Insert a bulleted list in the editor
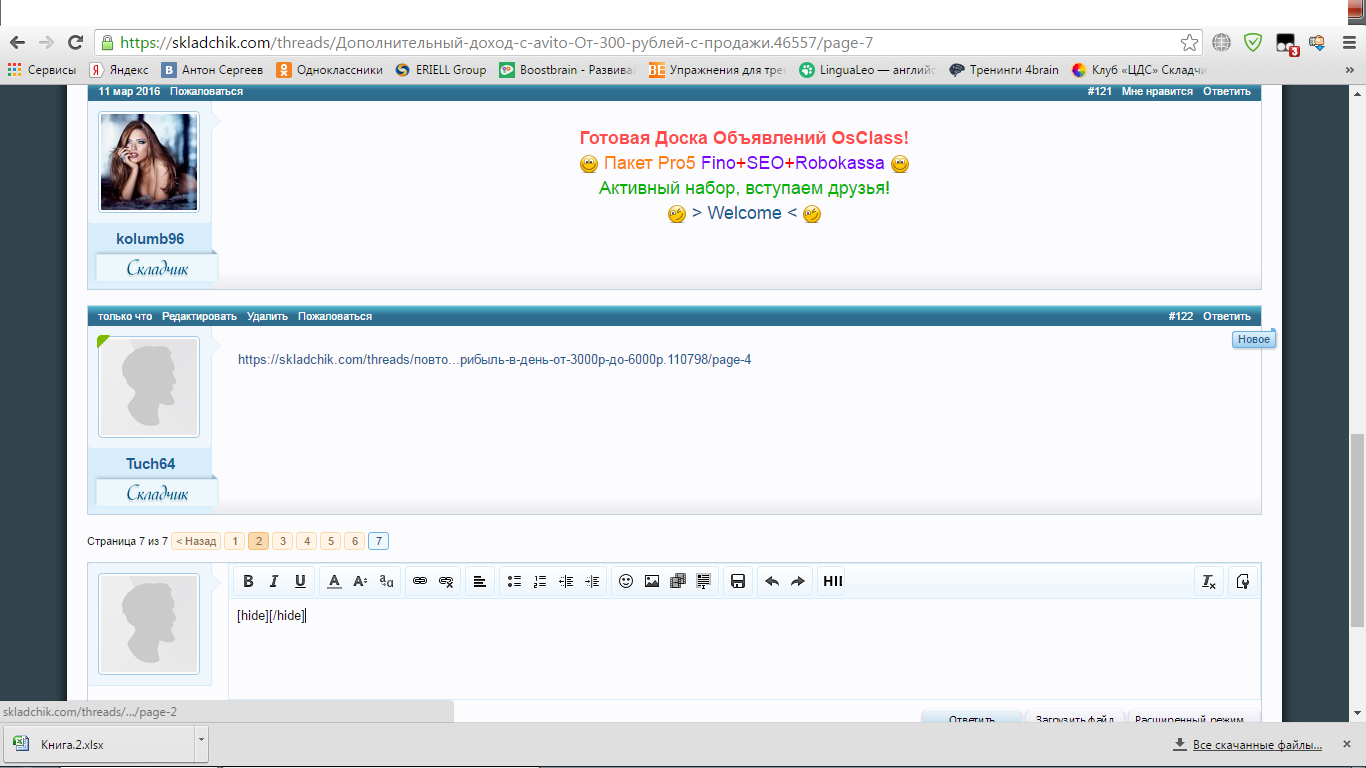This screenshot has height=768, width=1366. pyautogui.click(x=514, y=581)
